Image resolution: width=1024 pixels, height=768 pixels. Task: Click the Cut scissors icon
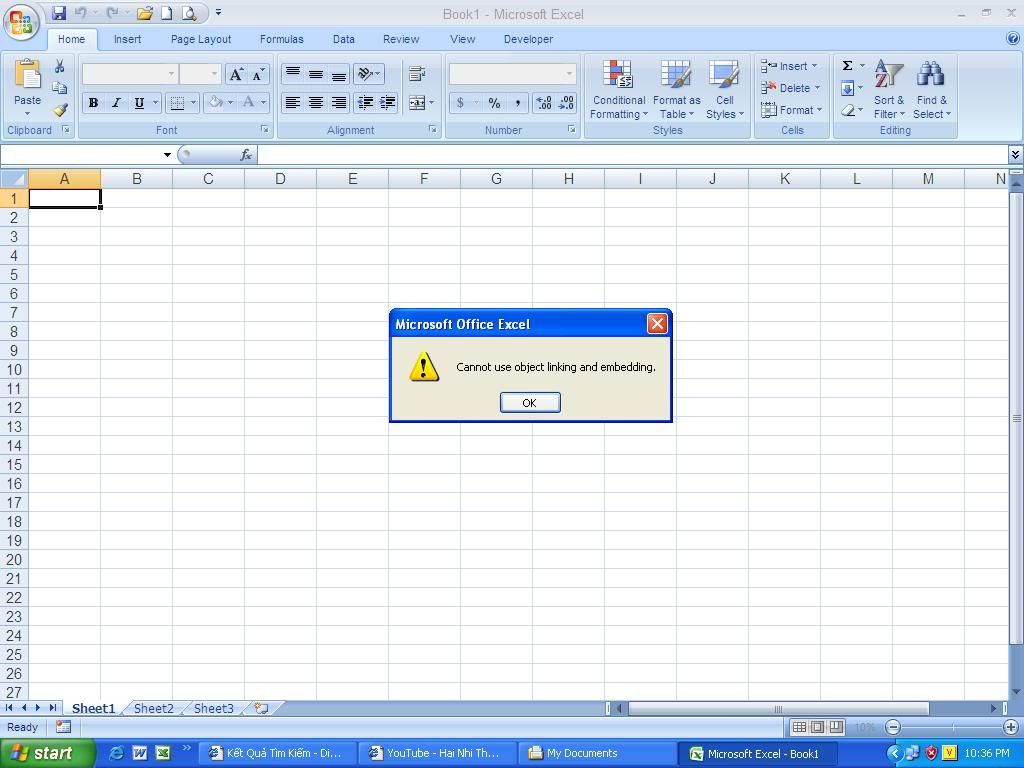click(59, 66)
